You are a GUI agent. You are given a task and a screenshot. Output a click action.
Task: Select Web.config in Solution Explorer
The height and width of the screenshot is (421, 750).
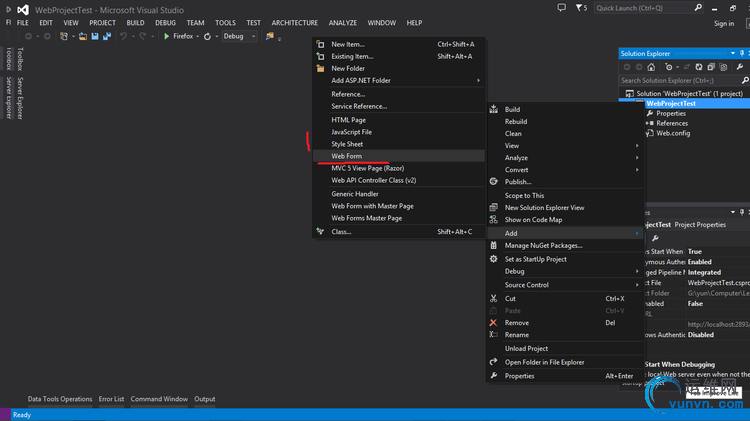click(673, 133)
